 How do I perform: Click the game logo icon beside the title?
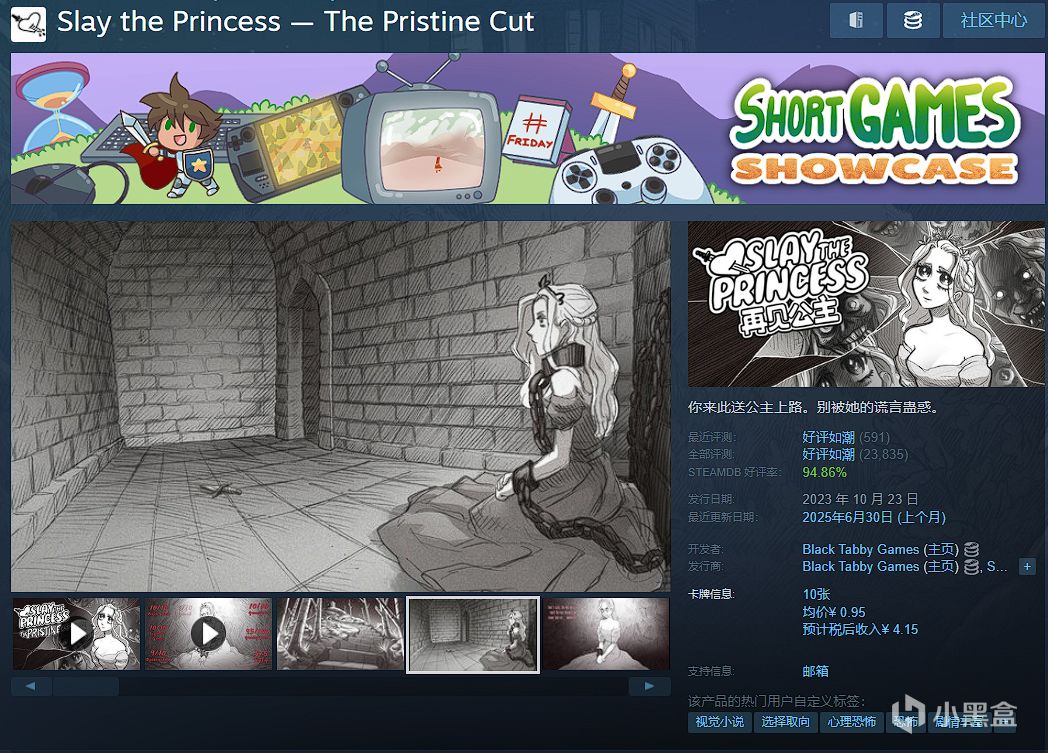coord(29,24)
